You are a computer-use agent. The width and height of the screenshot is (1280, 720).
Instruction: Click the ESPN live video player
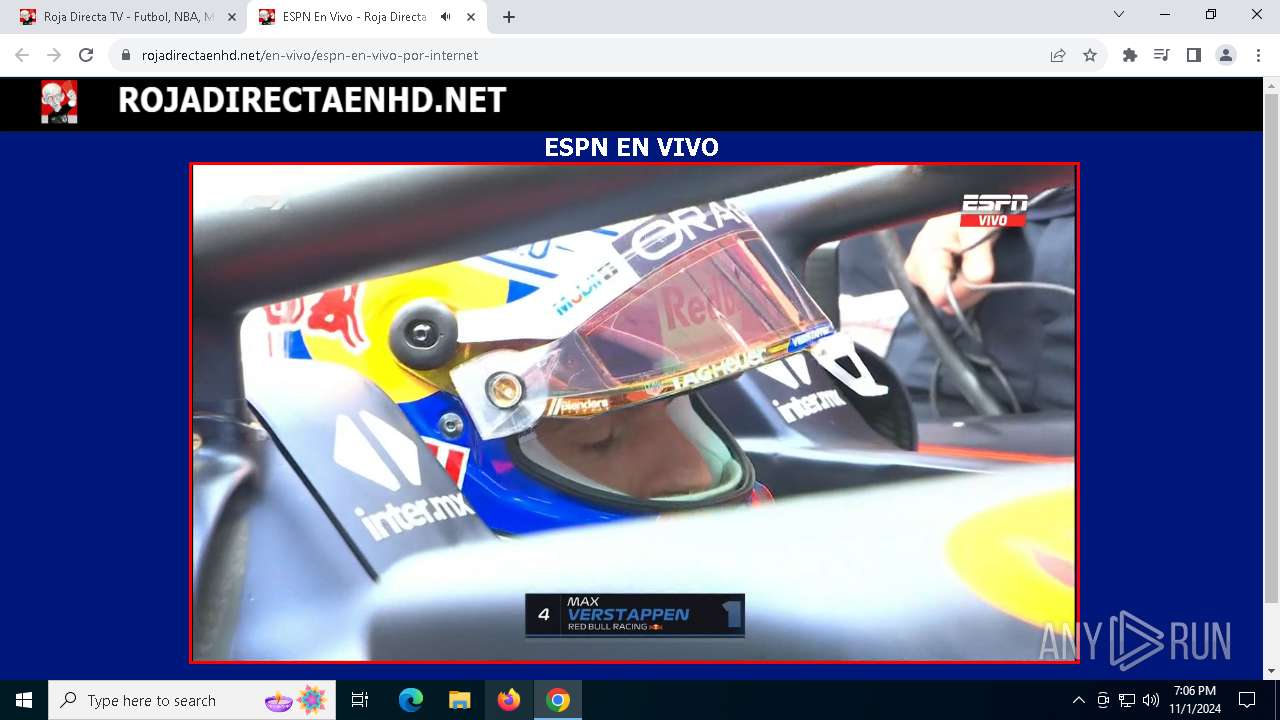634,413
